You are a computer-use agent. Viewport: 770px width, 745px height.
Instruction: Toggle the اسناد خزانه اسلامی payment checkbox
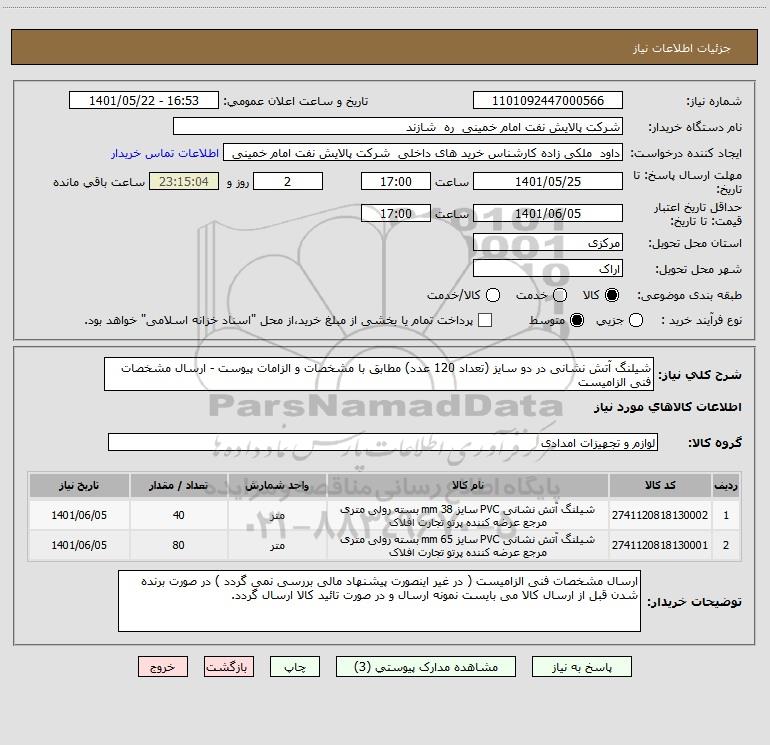[485, 320]
